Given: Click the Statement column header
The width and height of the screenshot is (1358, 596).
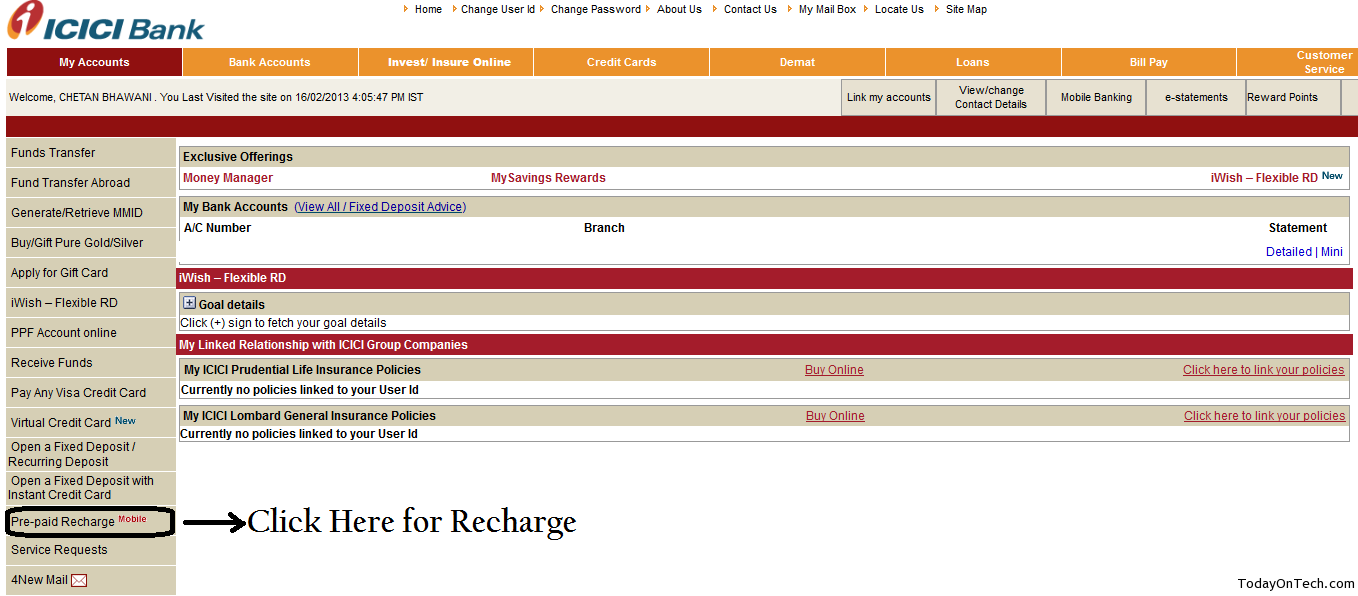Looking at the screenshot, I should click(x=1298, y=228).
